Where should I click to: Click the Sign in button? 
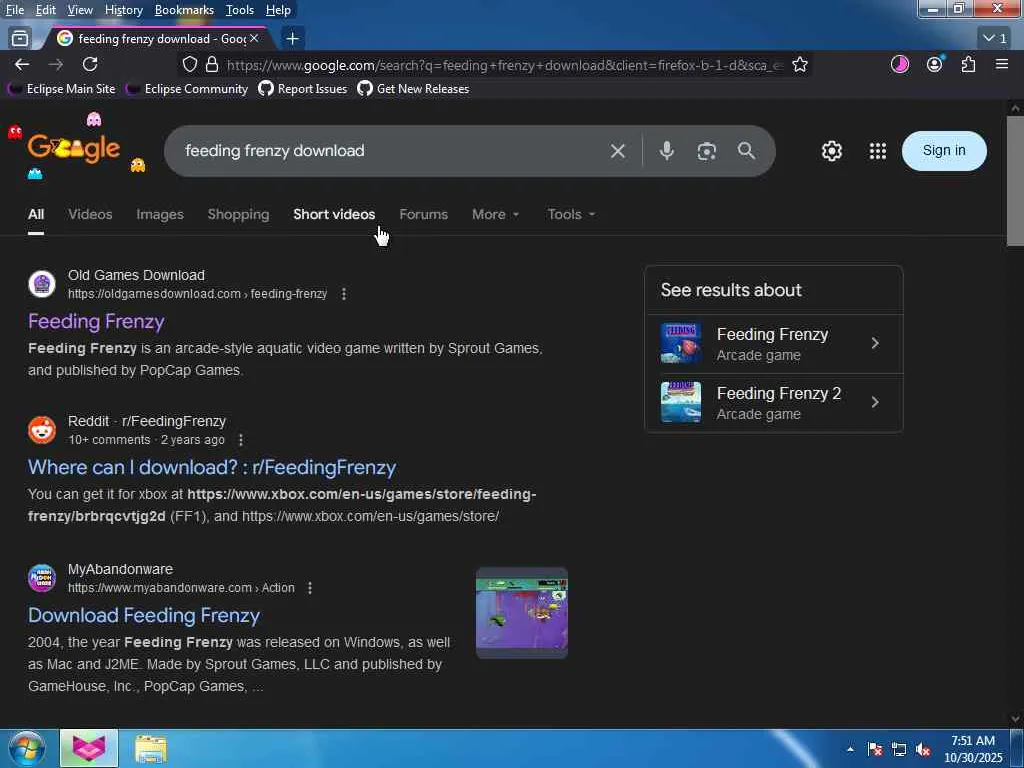[944, 151]
